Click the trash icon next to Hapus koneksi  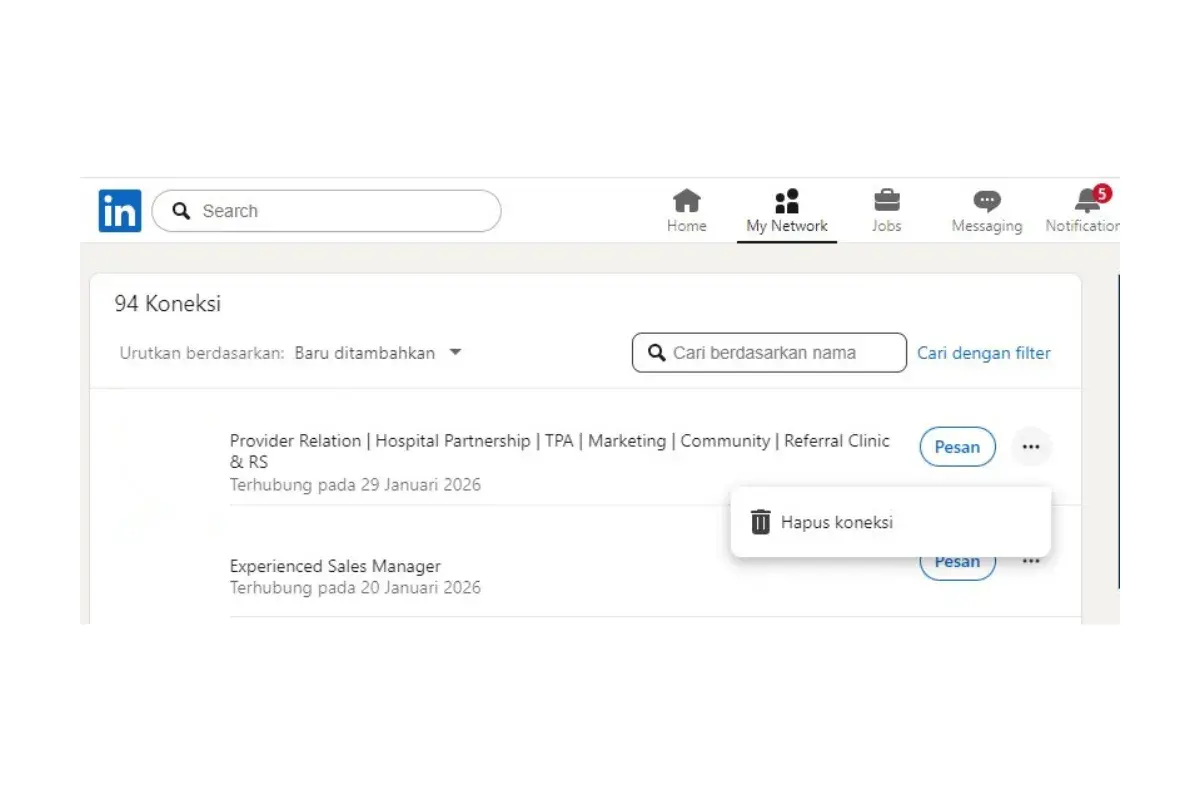(760, 521)
